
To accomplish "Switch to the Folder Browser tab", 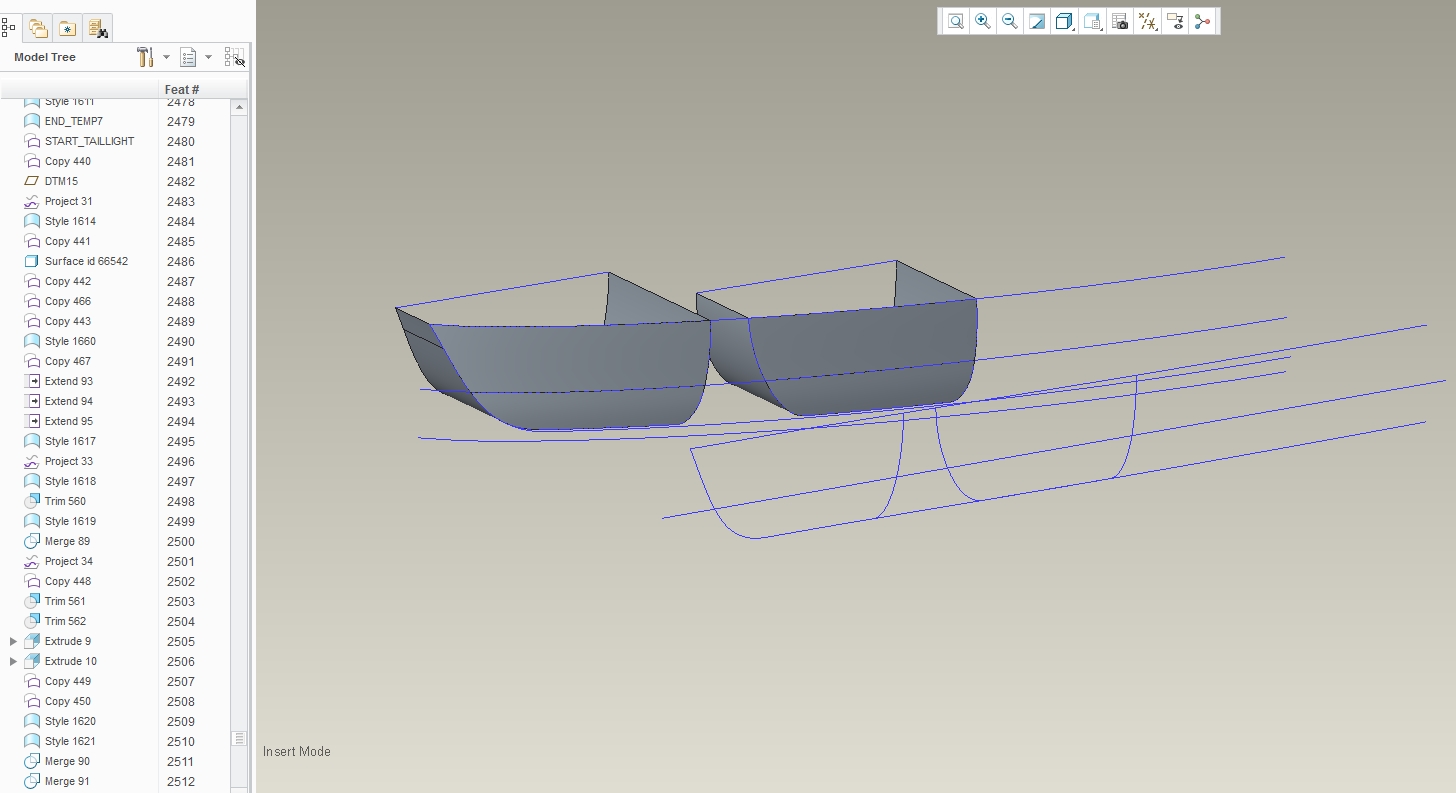I will click(38, 28).
